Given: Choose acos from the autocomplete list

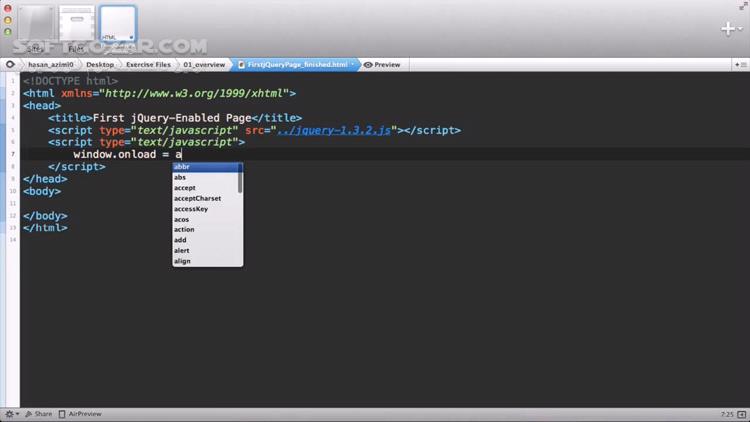Looking at the screenshot, I should 205,219.
